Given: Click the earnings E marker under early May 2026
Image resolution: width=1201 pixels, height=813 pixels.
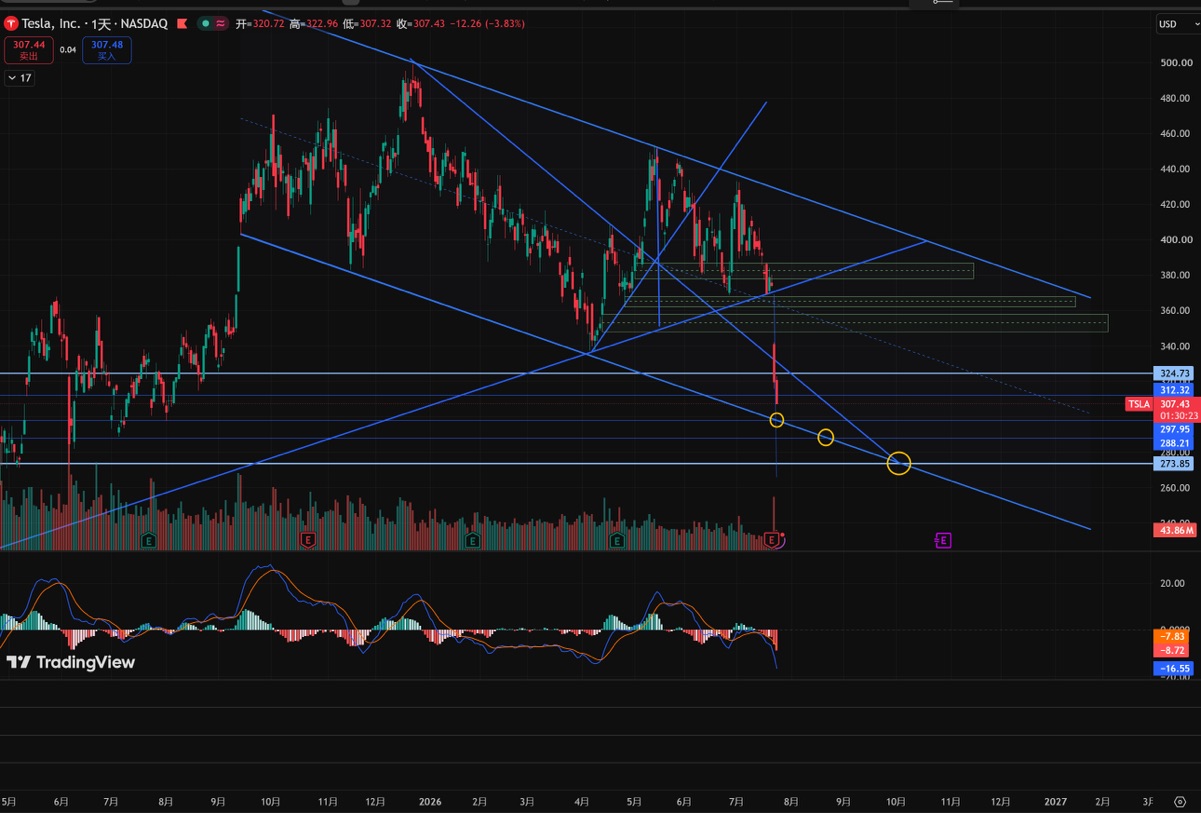Looking at the screenshot, I should pyautogui.click(x=617, y=540).
